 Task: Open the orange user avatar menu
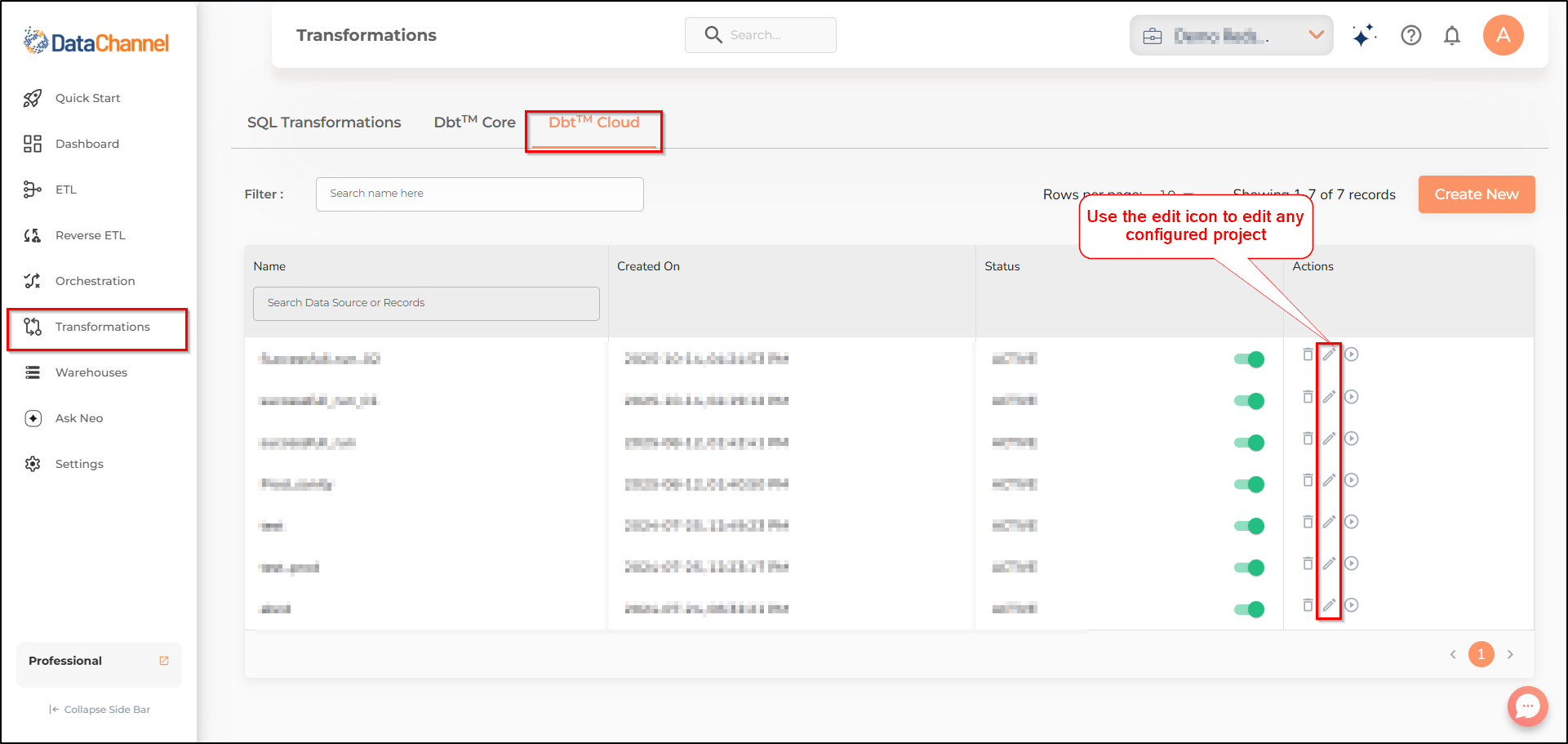click(1504, 35)
